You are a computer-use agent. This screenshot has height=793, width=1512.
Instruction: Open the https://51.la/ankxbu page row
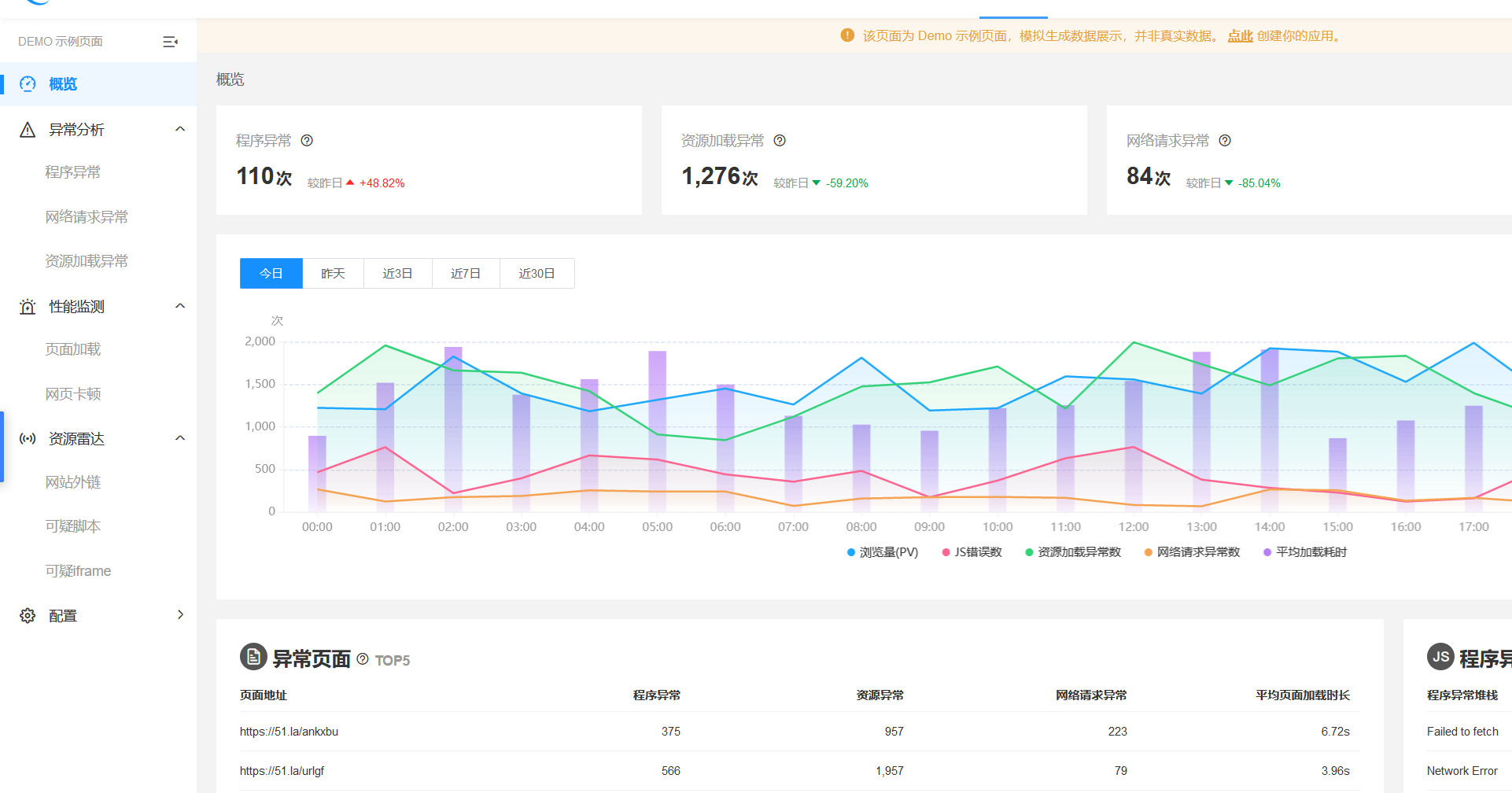click(x=799, y=732)
